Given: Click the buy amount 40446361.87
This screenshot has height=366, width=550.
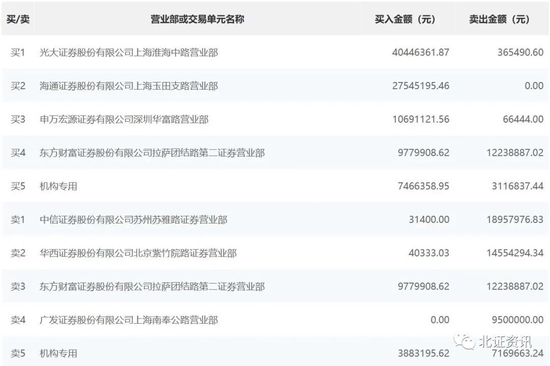Looking at the screenshot, I should pyautogui.click(x=421, y=52).
